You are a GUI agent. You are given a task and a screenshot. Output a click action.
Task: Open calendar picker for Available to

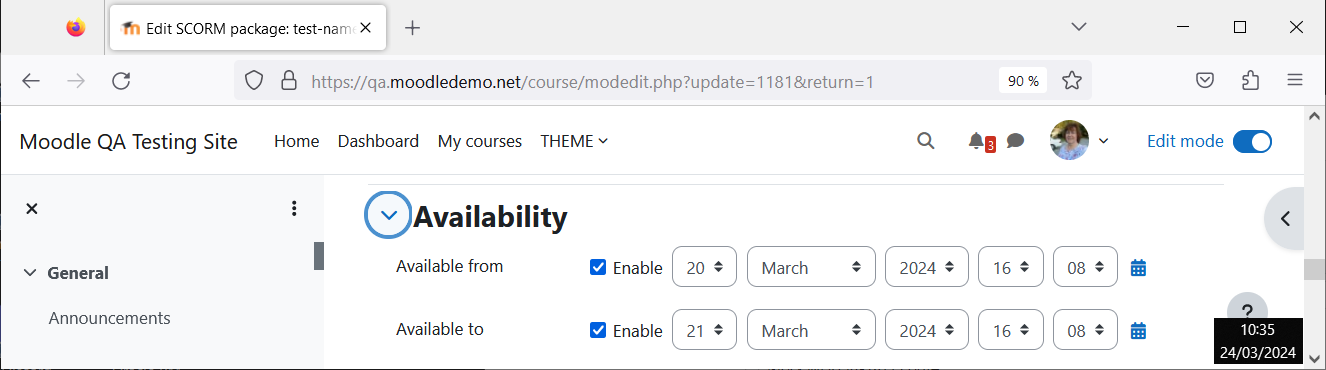1138,330
